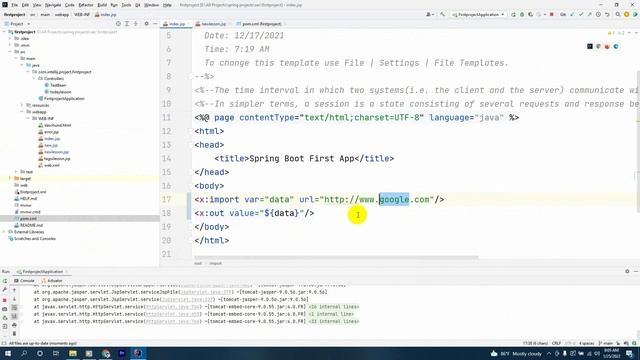Viewport: 640px width, 360px height.
Task: Open the Window menu
Action: (x=151, y=5)
